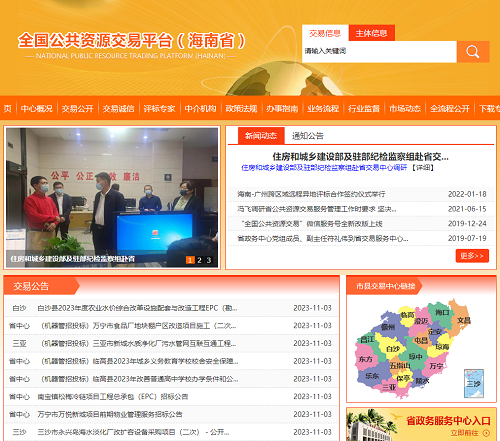The image size is (500, 441).
Task: Open the 市场动态 menu item
Action: (x=405, y=109)
